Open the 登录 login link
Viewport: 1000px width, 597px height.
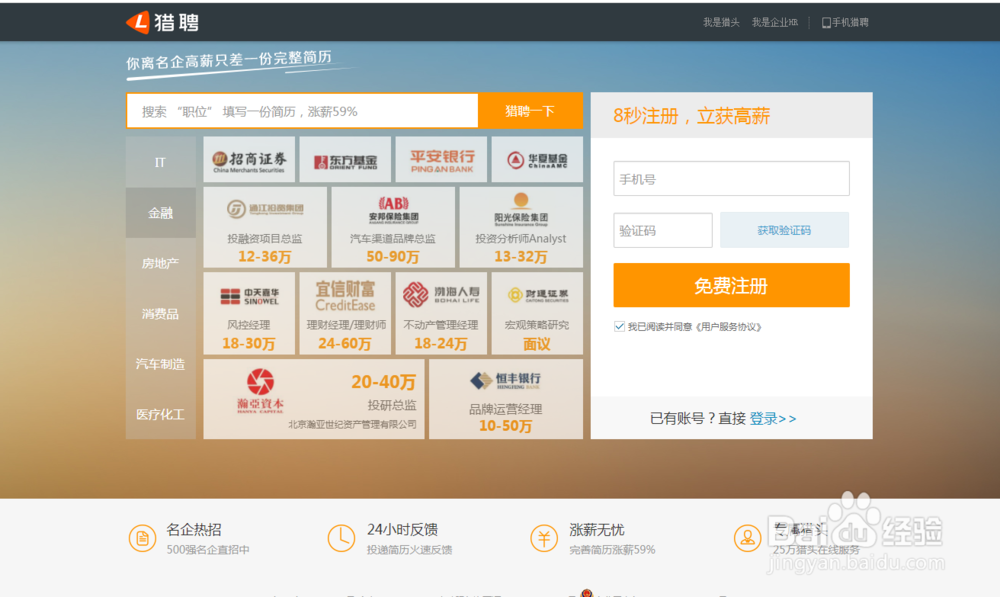[766, 418]
